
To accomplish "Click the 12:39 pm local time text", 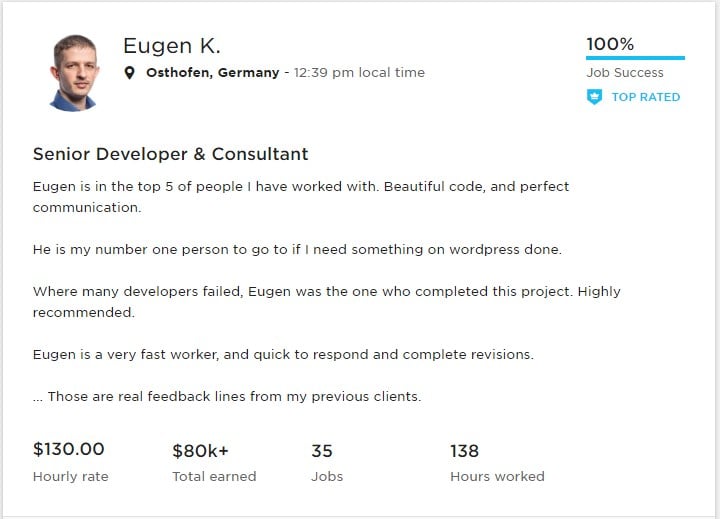I will pyautogui.click(x=359, y=73).
